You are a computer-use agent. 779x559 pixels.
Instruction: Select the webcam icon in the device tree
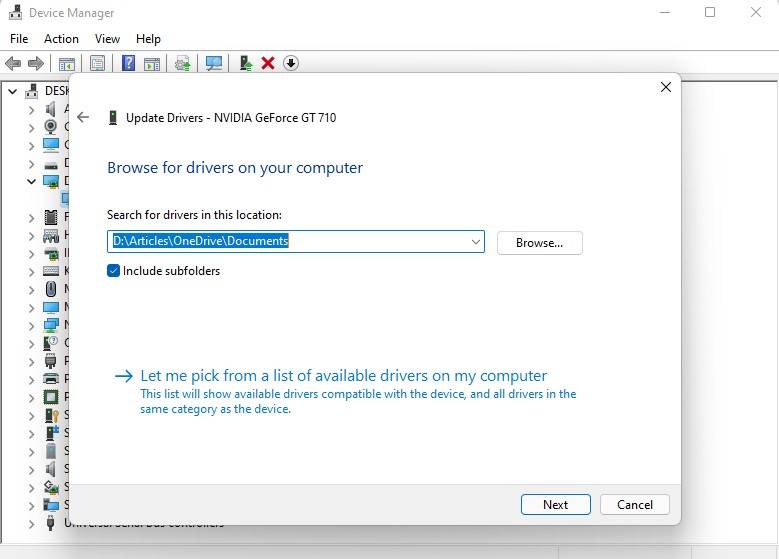coord(50,127)
